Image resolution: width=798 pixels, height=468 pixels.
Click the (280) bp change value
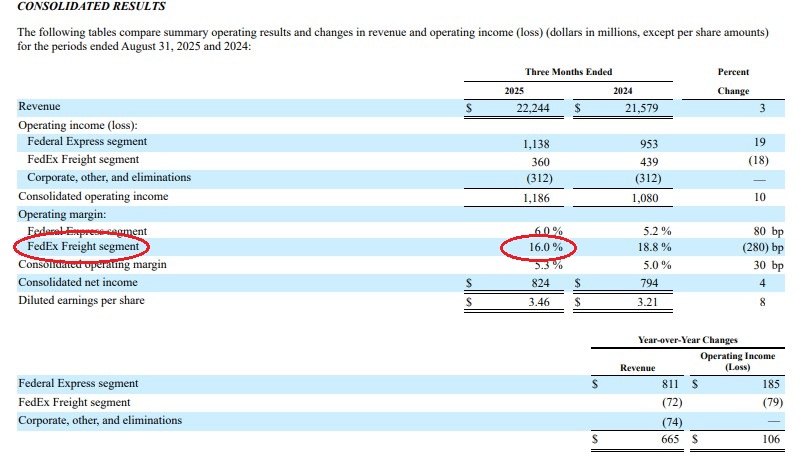pos(763,247)
